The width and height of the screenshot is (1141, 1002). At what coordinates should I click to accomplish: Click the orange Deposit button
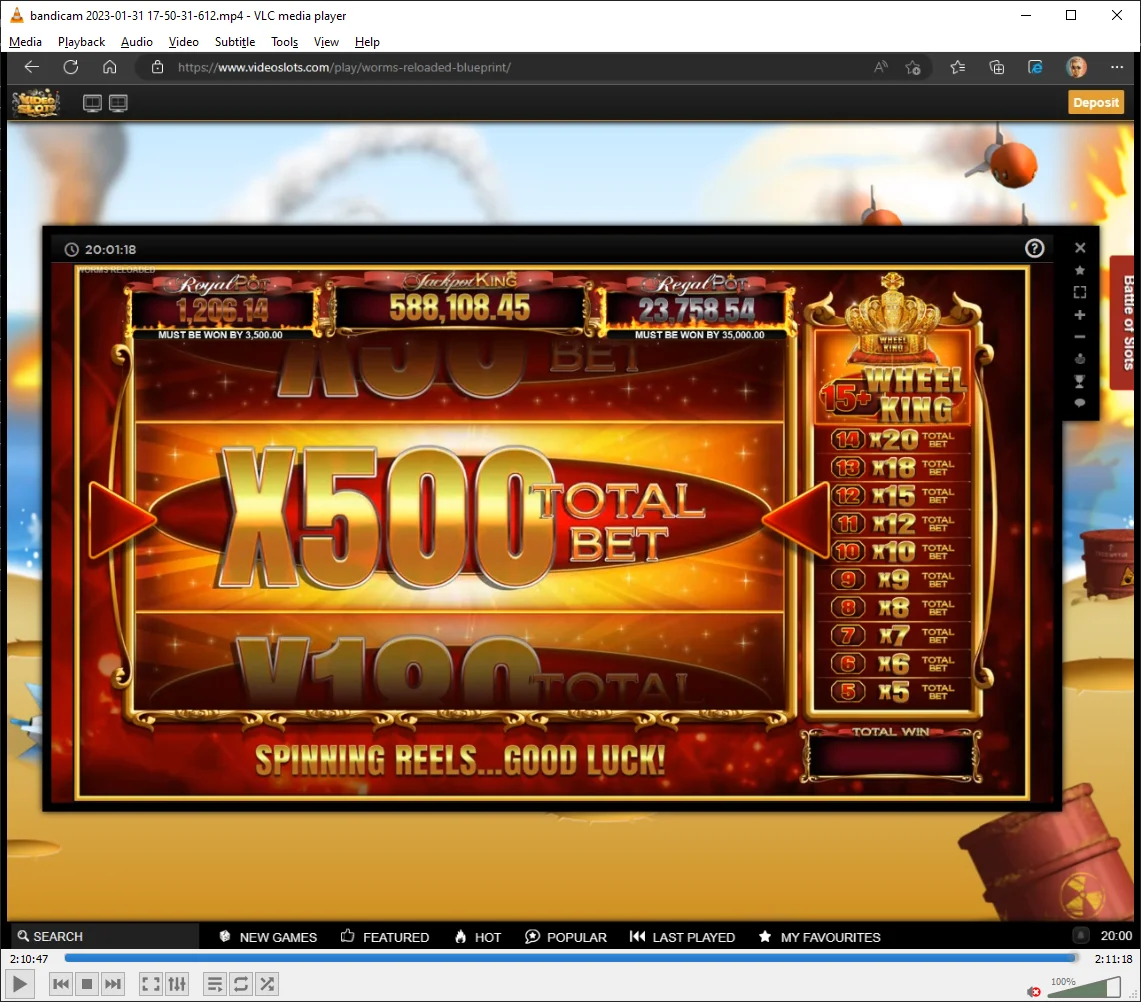(1095, 103)
